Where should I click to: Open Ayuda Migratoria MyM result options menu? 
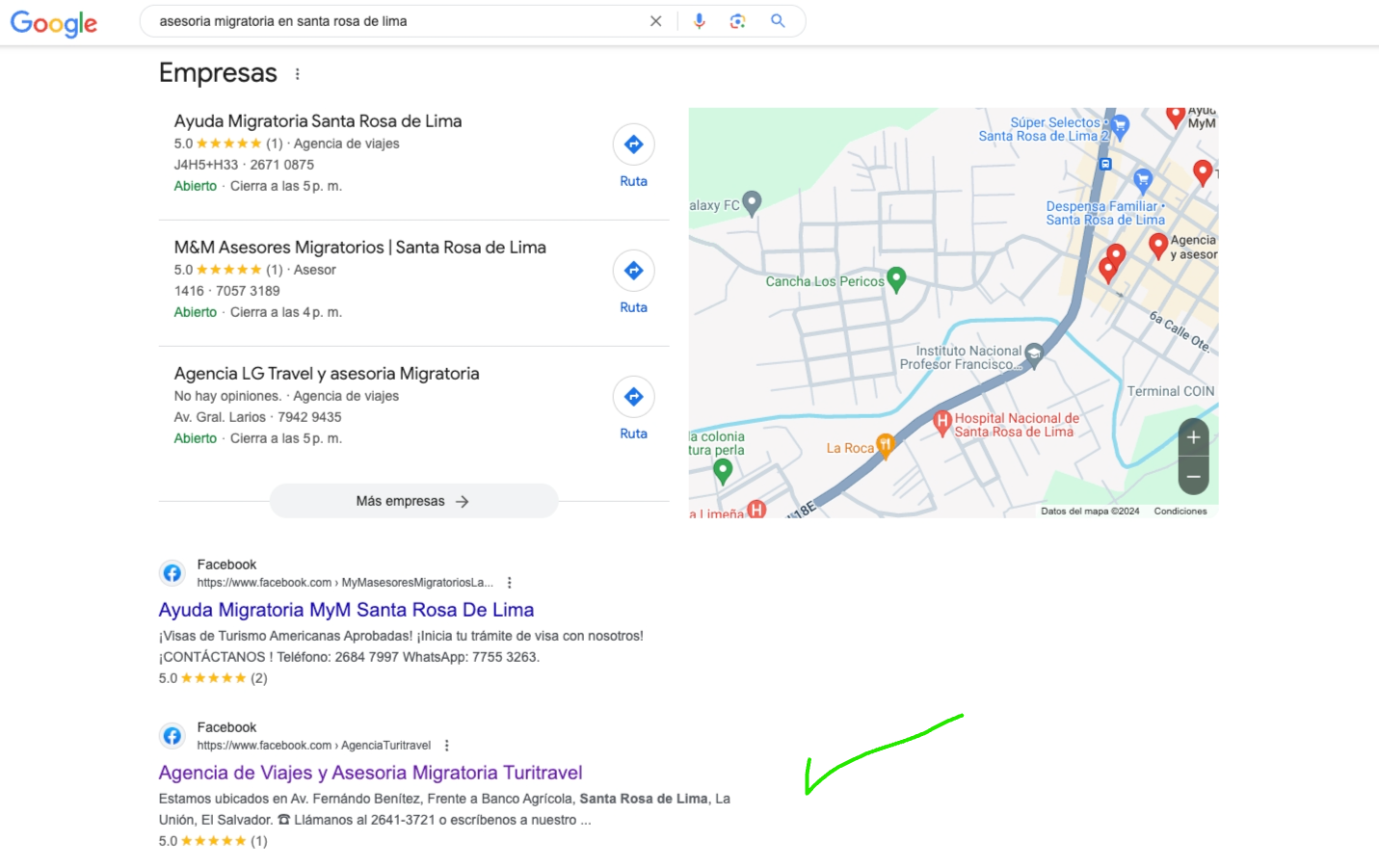click(x=510, y=583)
